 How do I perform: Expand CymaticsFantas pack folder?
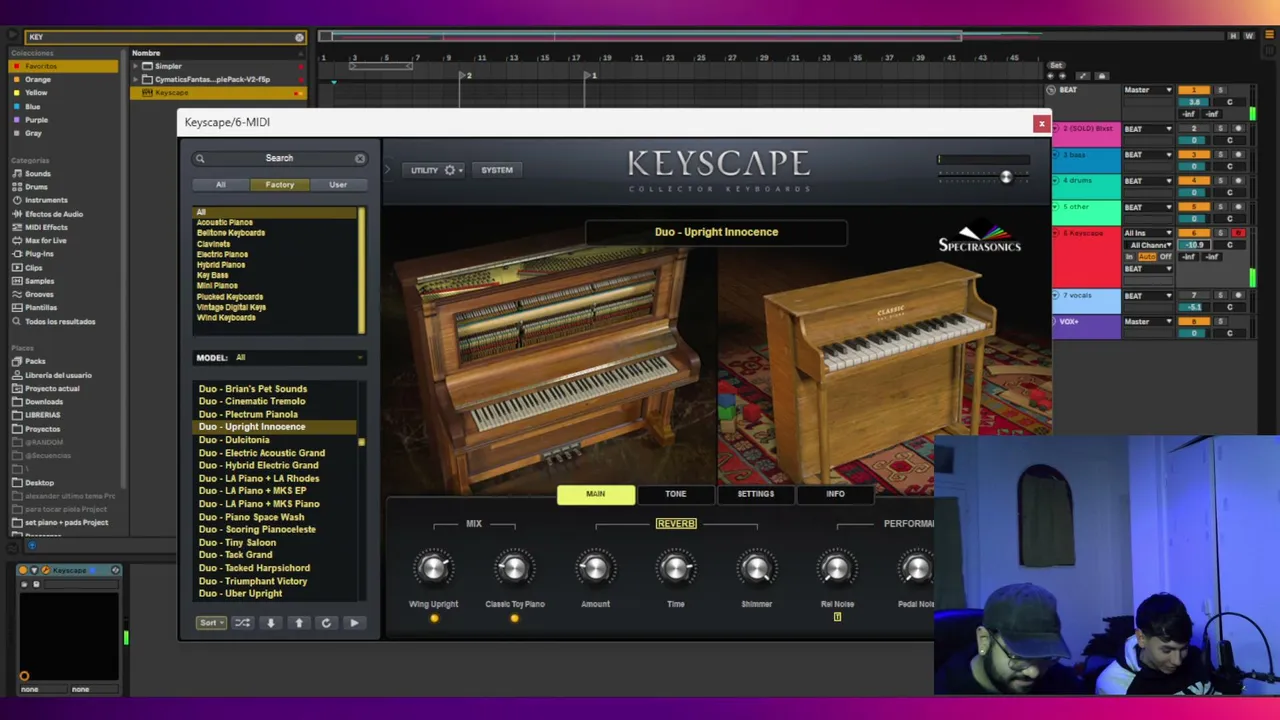point(136,79)
